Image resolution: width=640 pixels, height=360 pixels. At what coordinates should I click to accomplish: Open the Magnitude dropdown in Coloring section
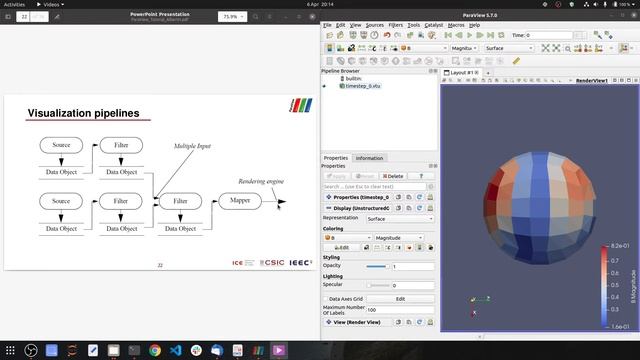[x=399, y=238]
